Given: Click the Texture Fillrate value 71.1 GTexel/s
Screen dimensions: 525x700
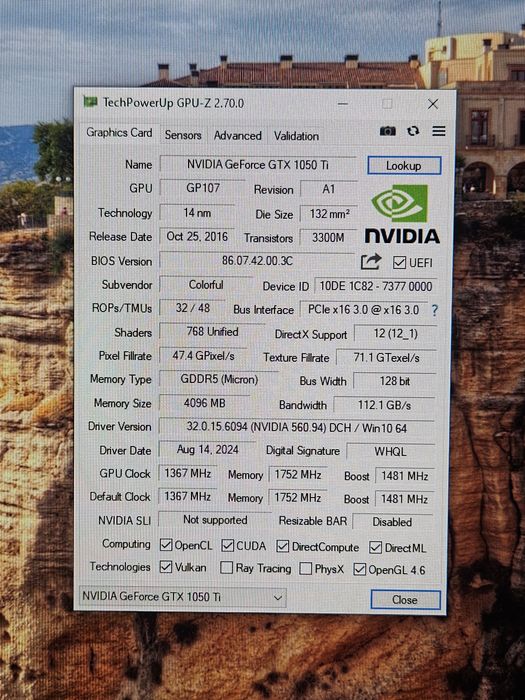Looking at the screenshot, I should click(x=386, y=358).
